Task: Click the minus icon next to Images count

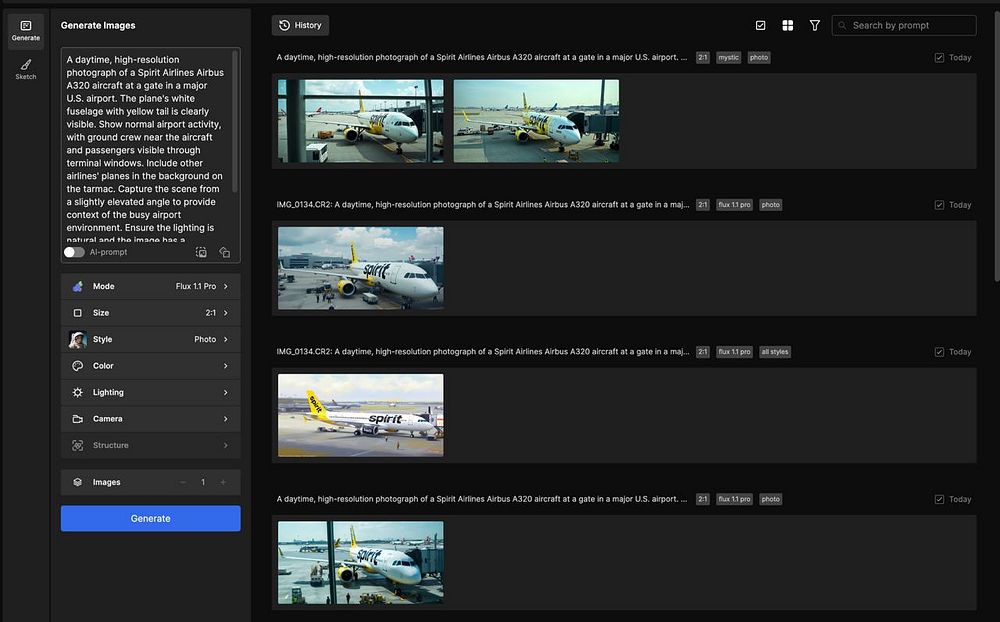Action: click(183, 482)
